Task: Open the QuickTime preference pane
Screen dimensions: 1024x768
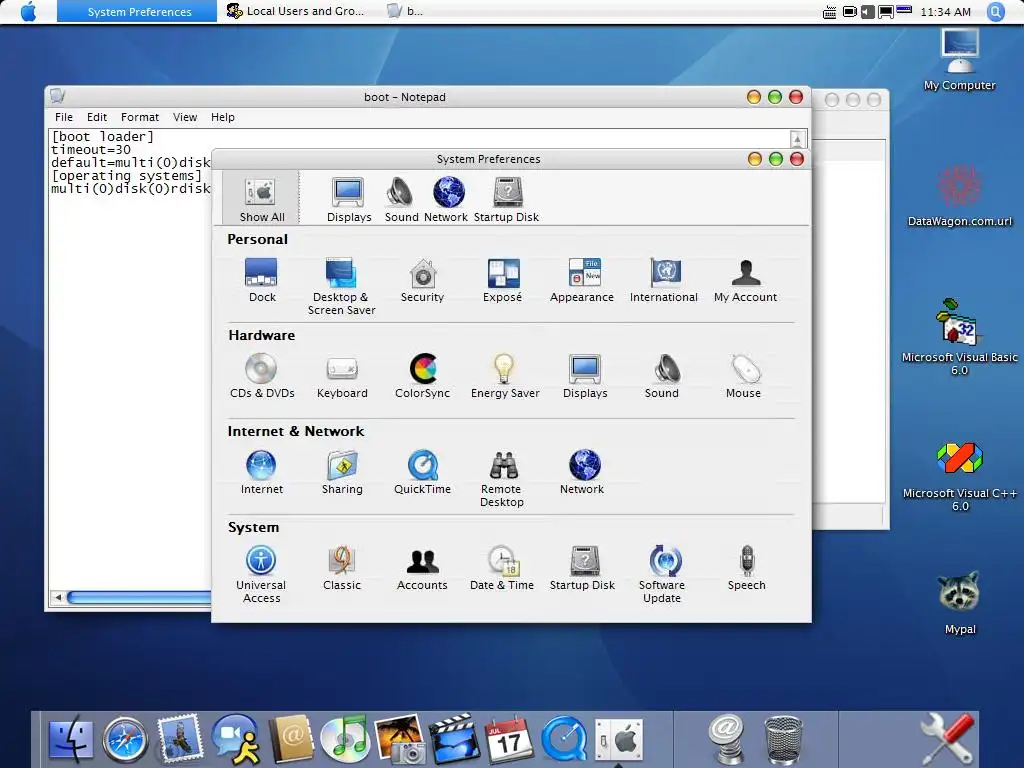Action: (423, 472)
